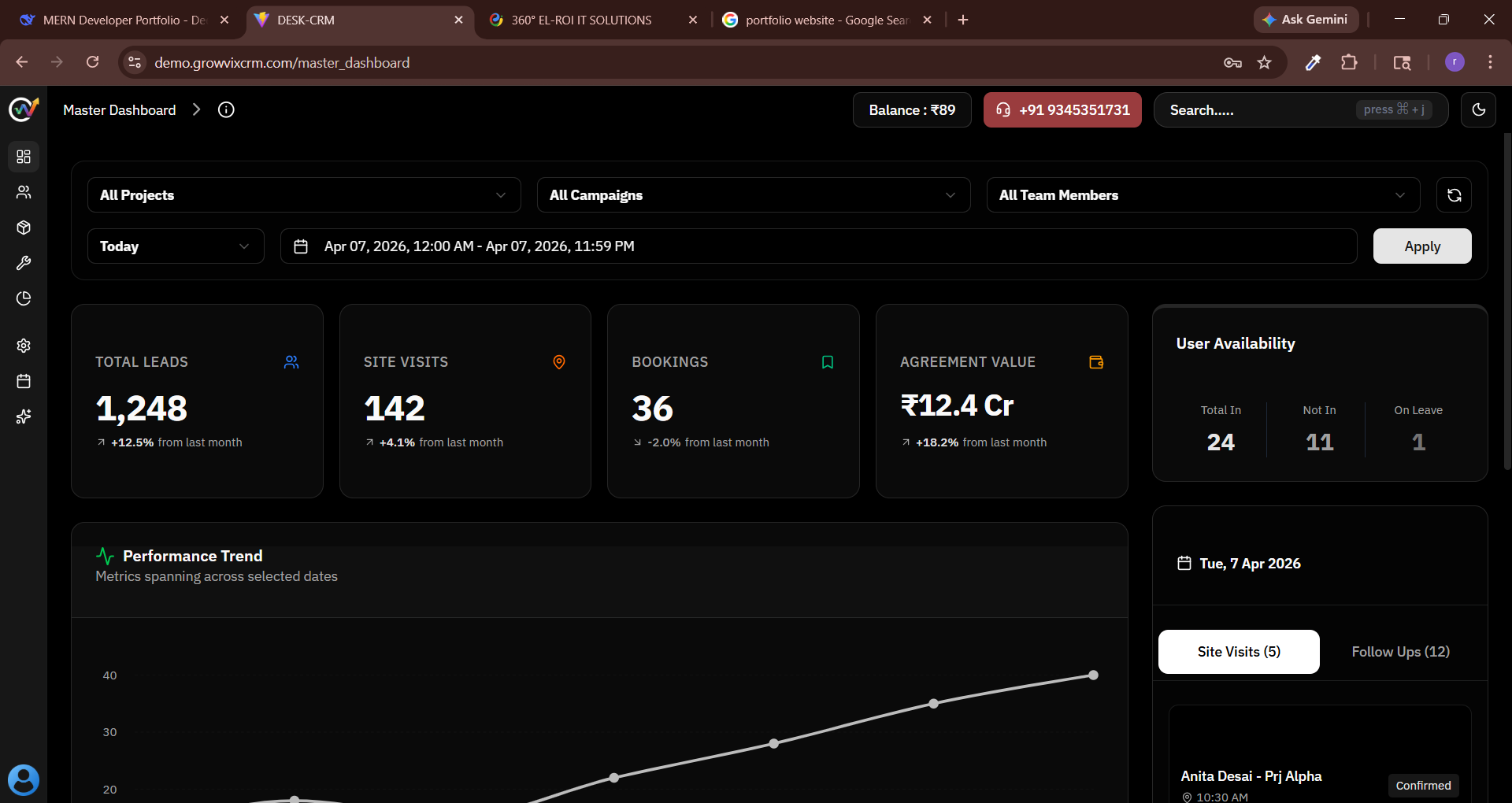
Task: Click the eyedropper icon in browser toolbar
Action: click(1313, 62)
